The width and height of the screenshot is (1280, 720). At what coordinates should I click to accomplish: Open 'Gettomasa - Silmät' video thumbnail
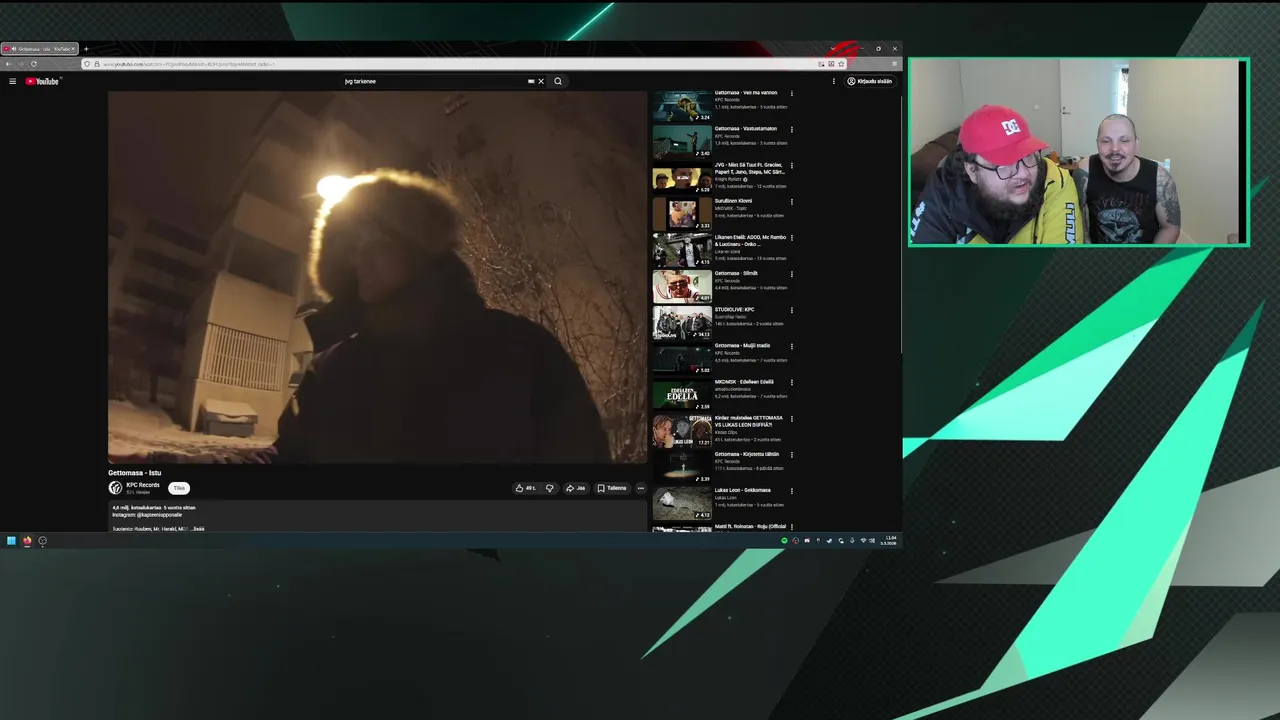[682, 287]
